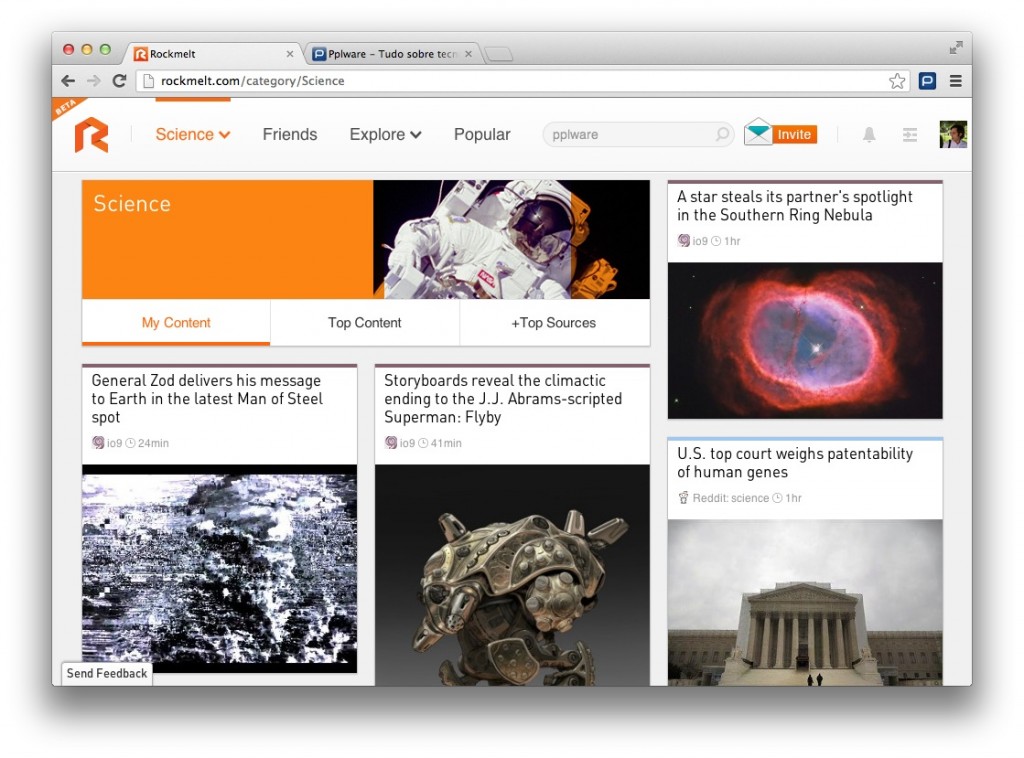Click the io9 icon under Storyboards article
The image size is (1024, 758).
click(x=391, y=443)
